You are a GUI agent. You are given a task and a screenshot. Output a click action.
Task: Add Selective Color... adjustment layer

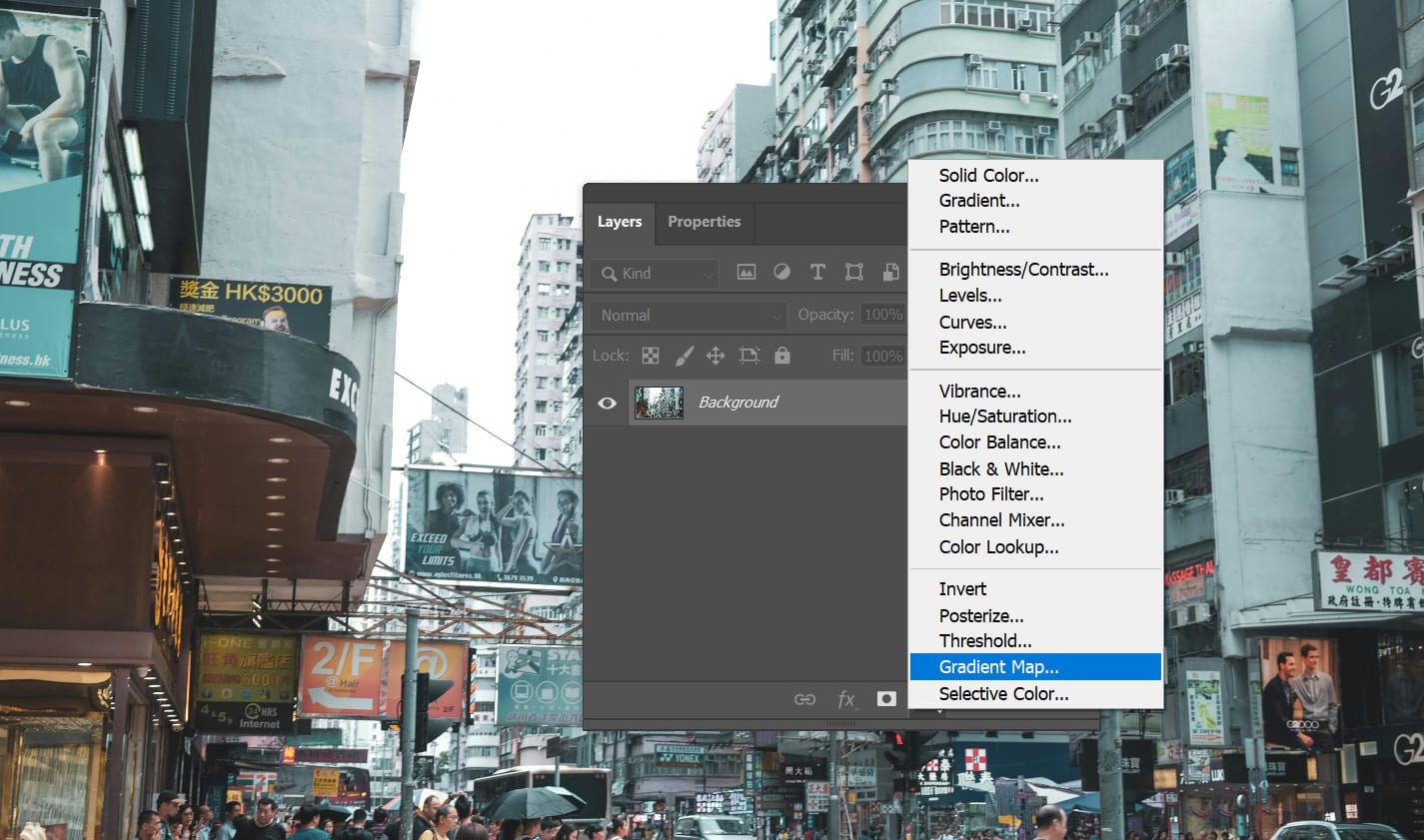tap(1004, 694)
